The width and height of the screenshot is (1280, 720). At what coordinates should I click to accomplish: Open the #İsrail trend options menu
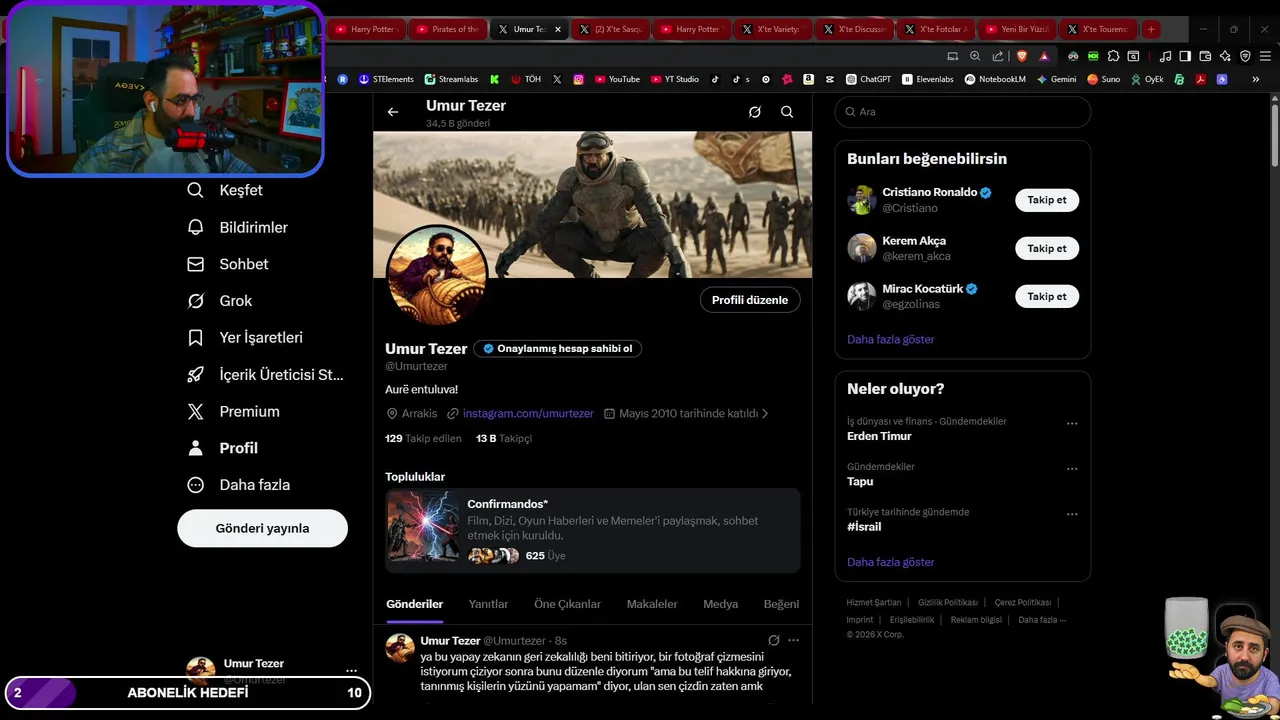click(1072, 514)
